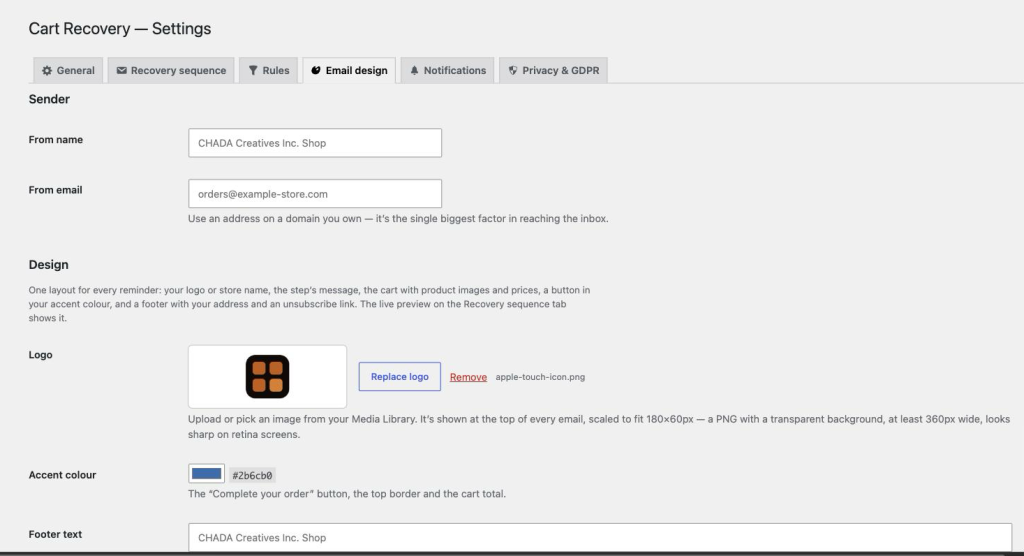Click the Accent colour label
Screen dimensions: 1024x556
point(62,475)
